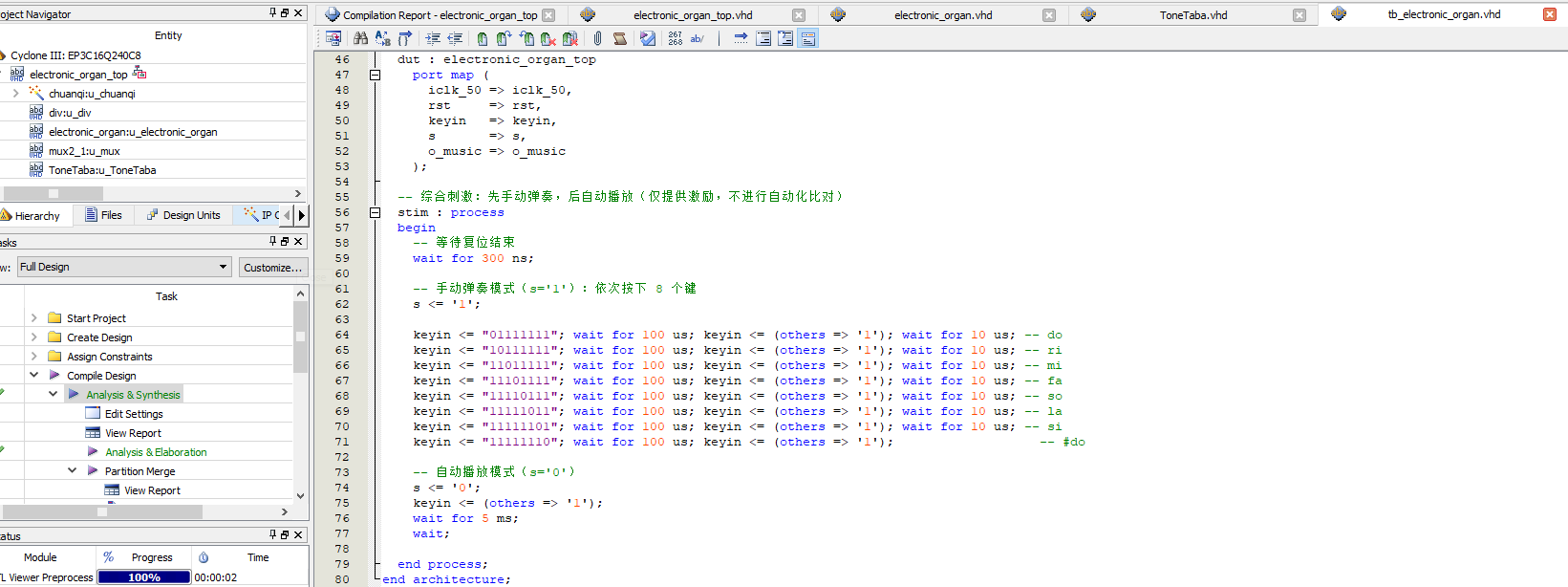
Task: Click the hierarchy icon beside electronic_organ_top
Action: [140, 74]
